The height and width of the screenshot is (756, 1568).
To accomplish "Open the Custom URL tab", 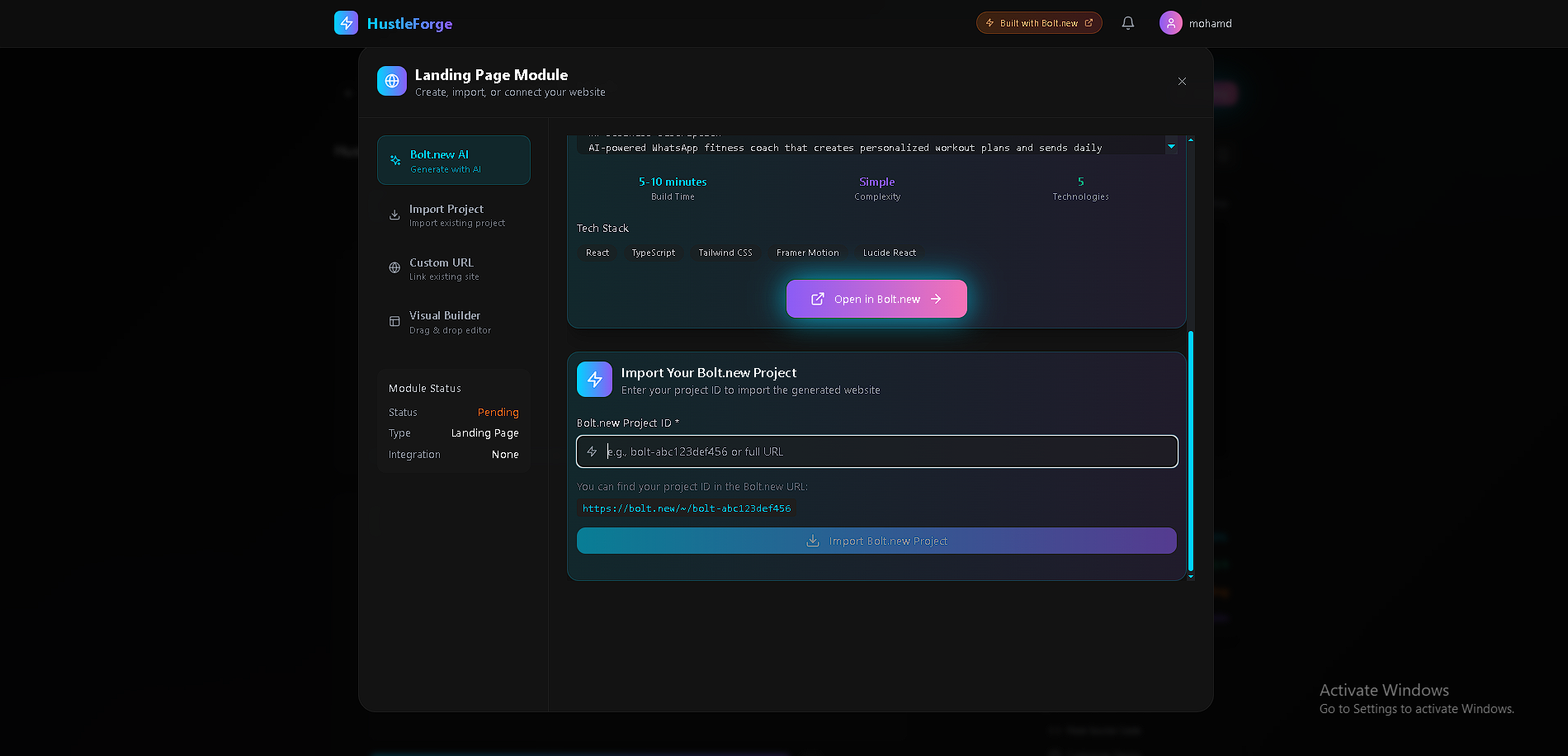I will [454, 269].
